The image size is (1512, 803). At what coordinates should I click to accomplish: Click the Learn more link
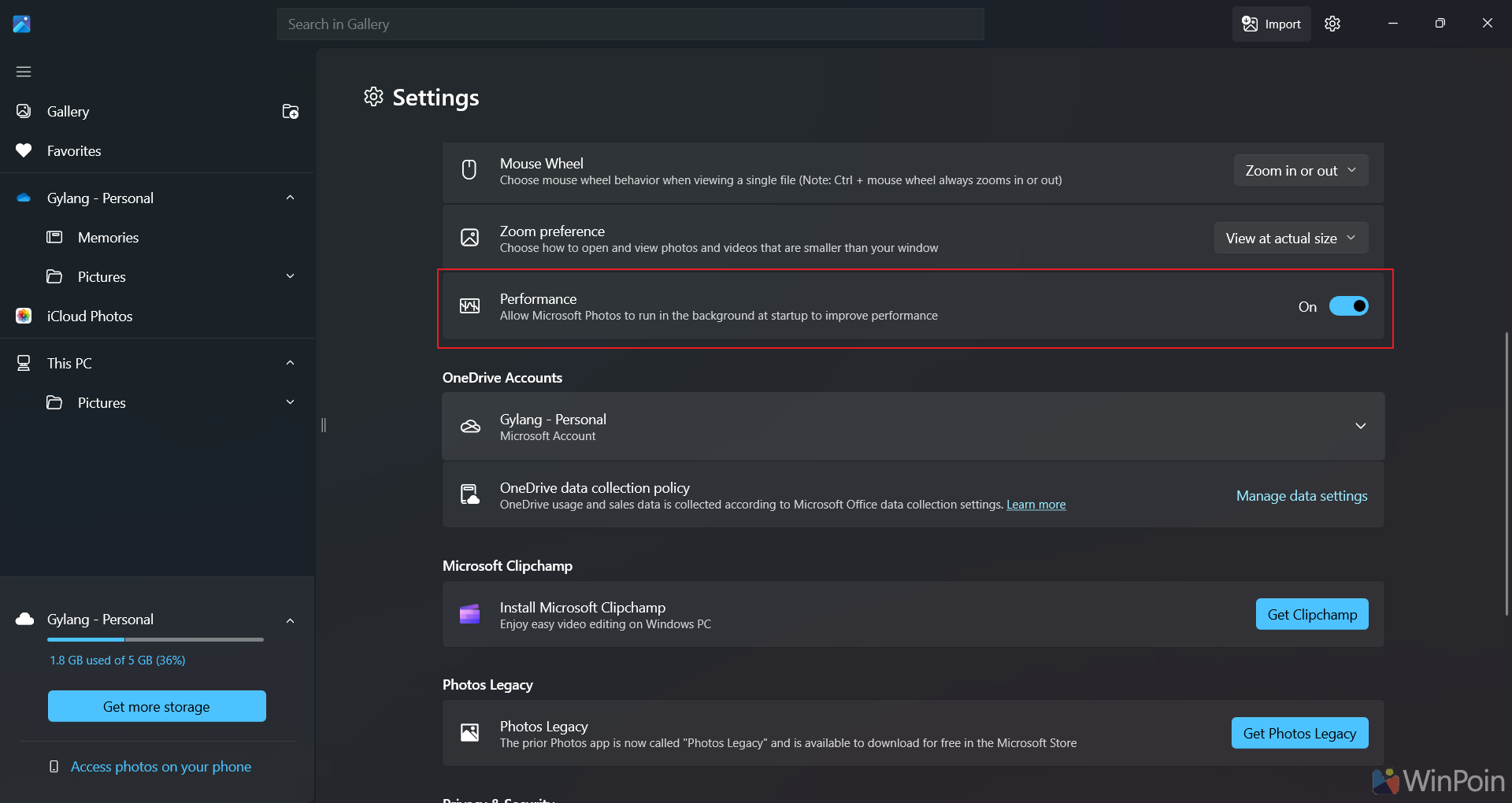[1036, 505]
